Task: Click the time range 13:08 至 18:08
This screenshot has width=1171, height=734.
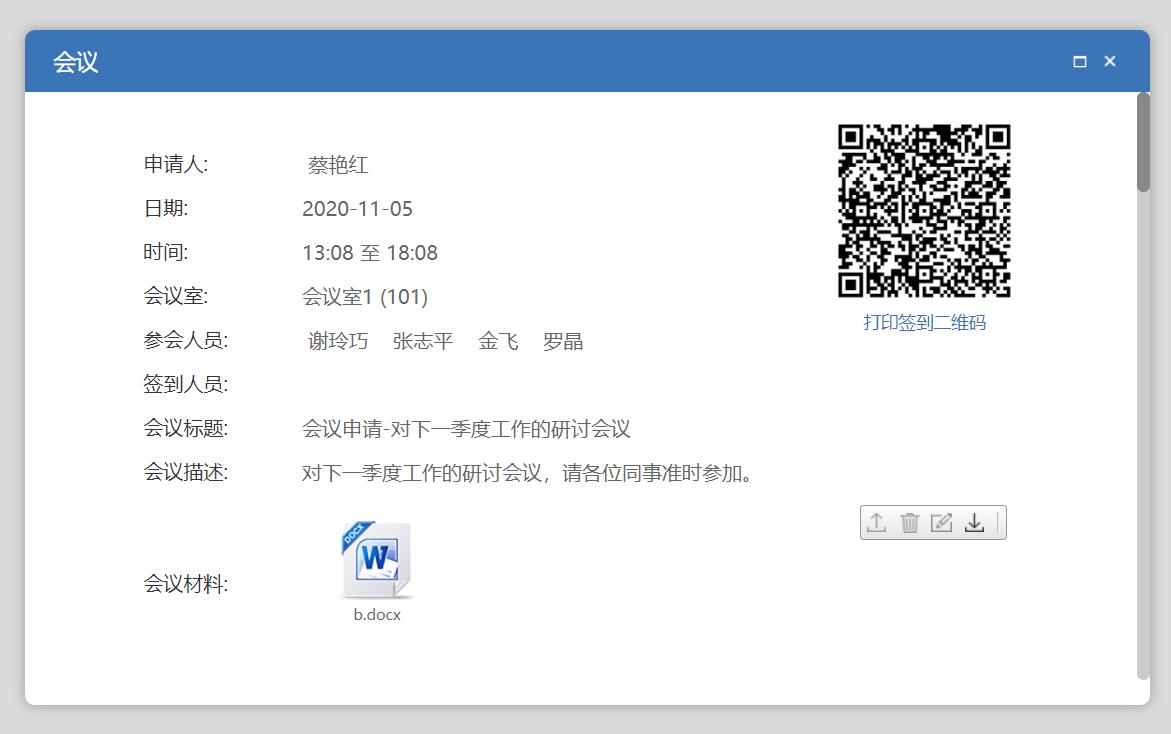Action: (370, 253)
